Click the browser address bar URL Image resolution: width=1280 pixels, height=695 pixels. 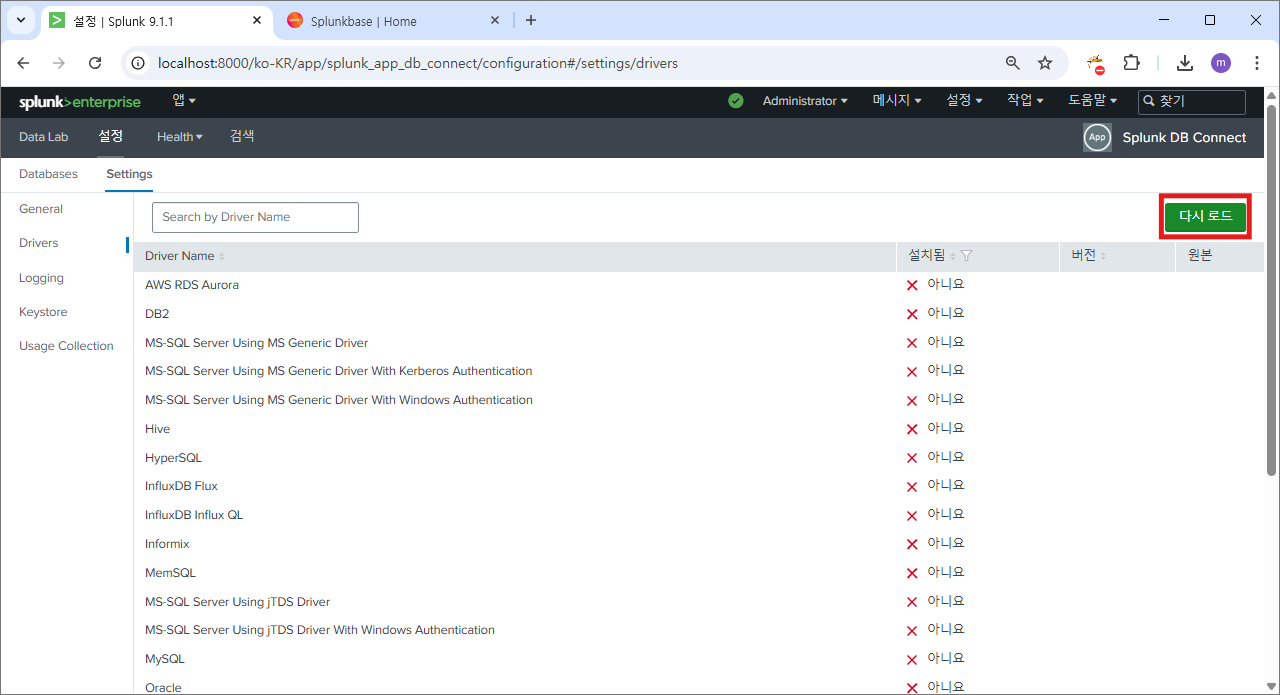click(418, 63)
